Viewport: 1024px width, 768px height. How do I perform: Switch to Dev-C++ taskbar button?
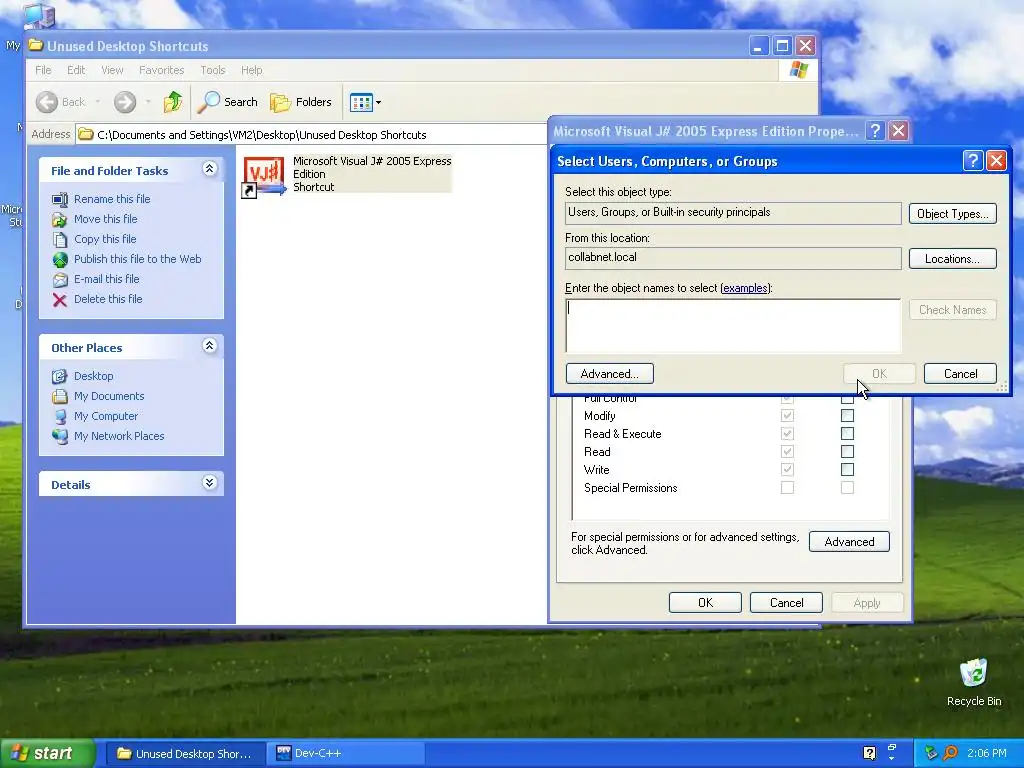[x=347, y=753]
